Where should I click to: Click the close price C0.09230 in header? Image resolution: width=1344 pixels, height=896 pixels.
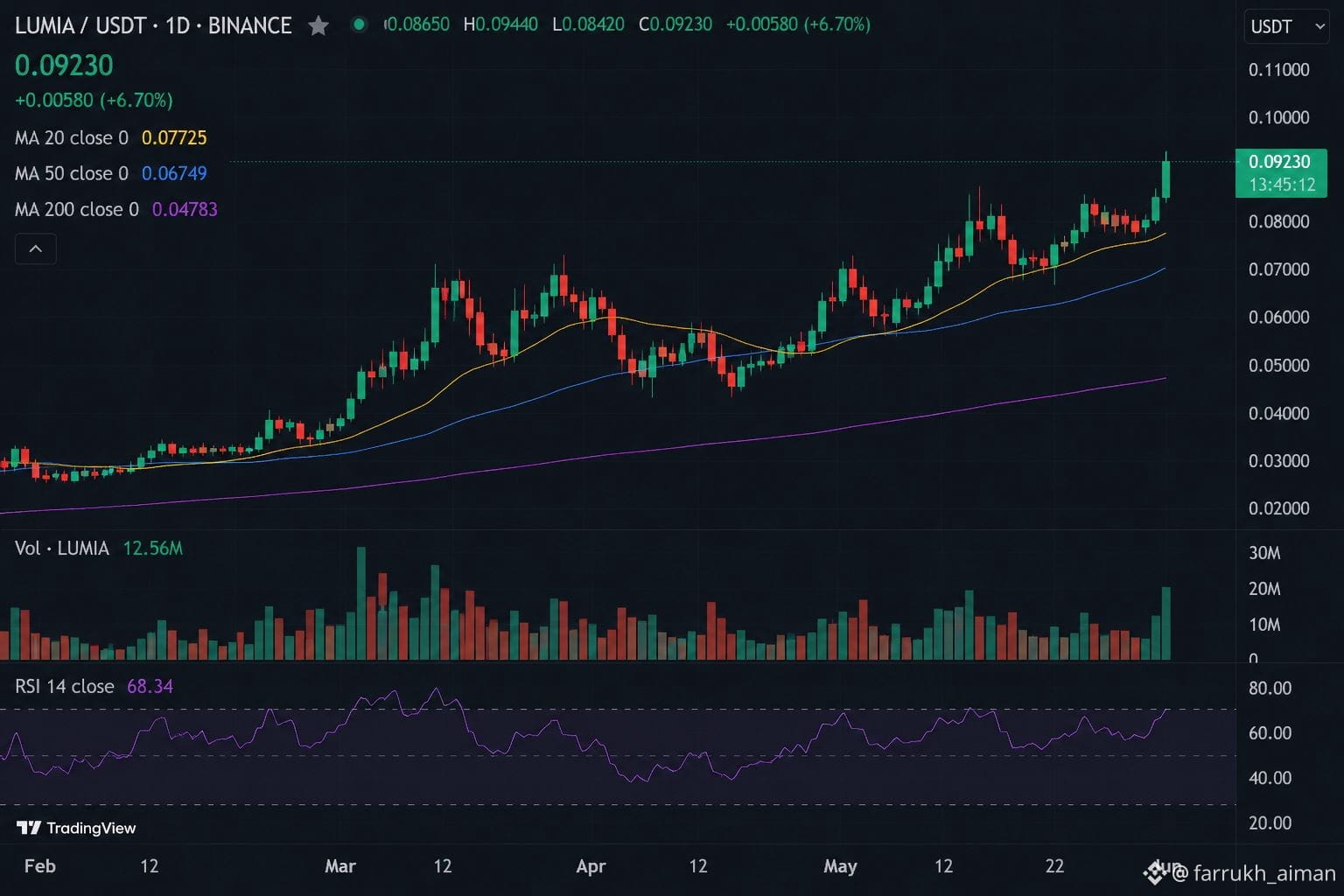(x=675, y=24)
